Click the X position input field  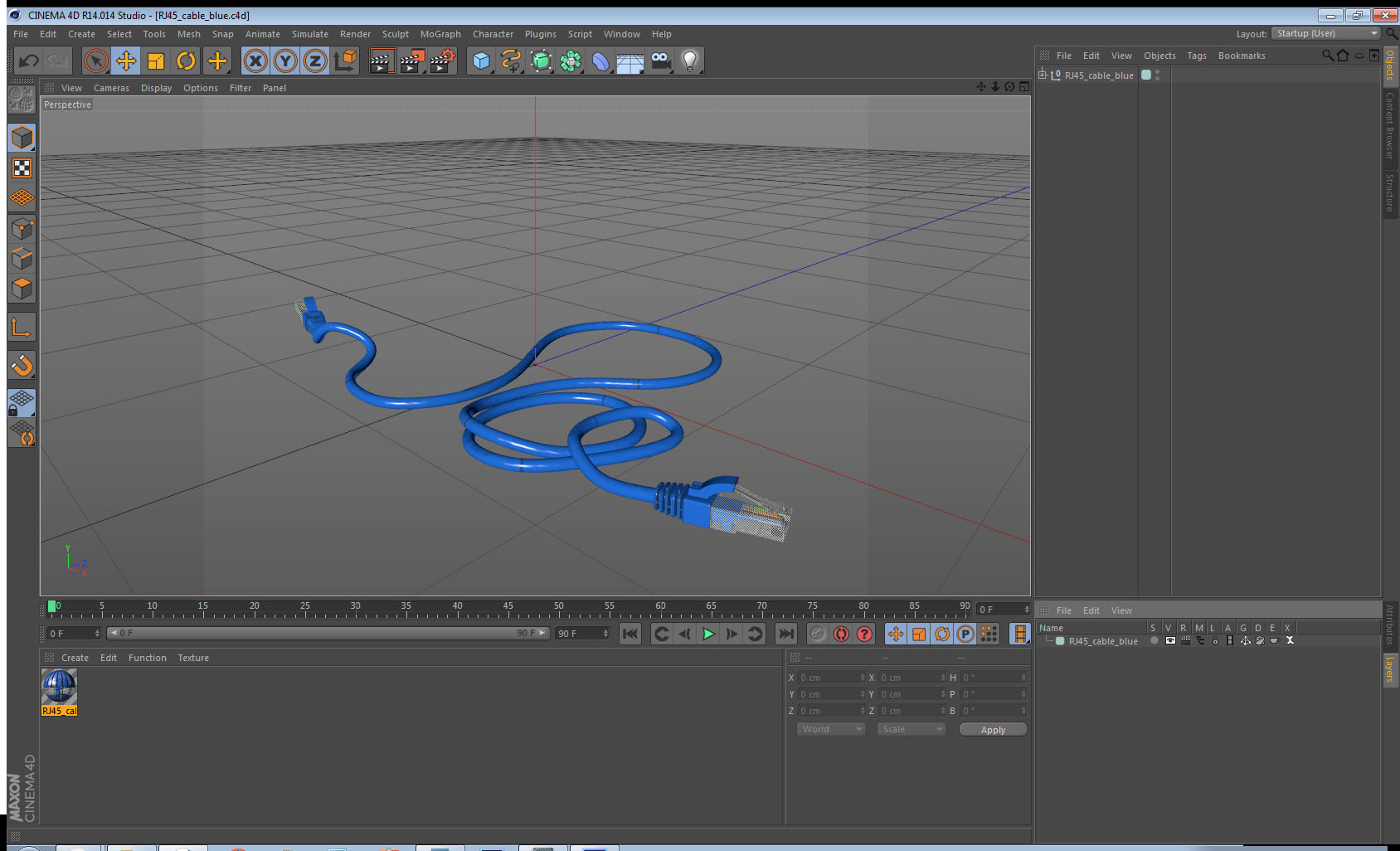point(831,678)
